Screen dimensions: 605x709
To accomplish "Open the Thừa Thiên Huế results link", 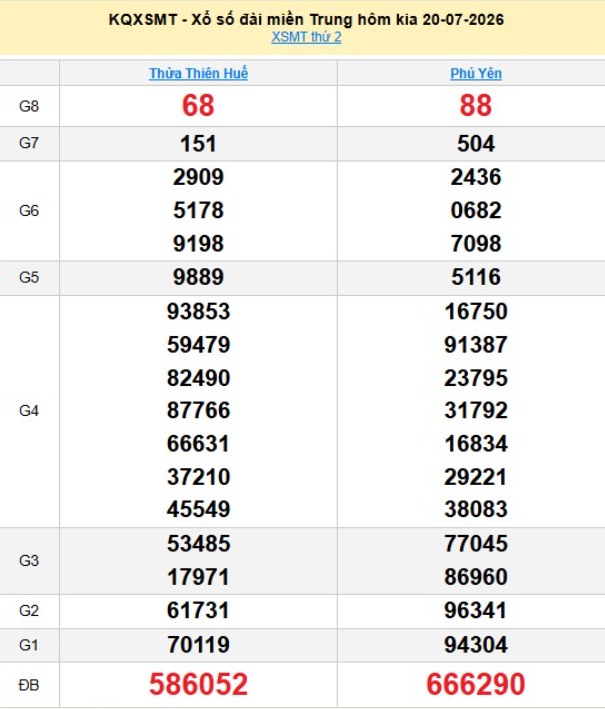I will pos(199,73).
